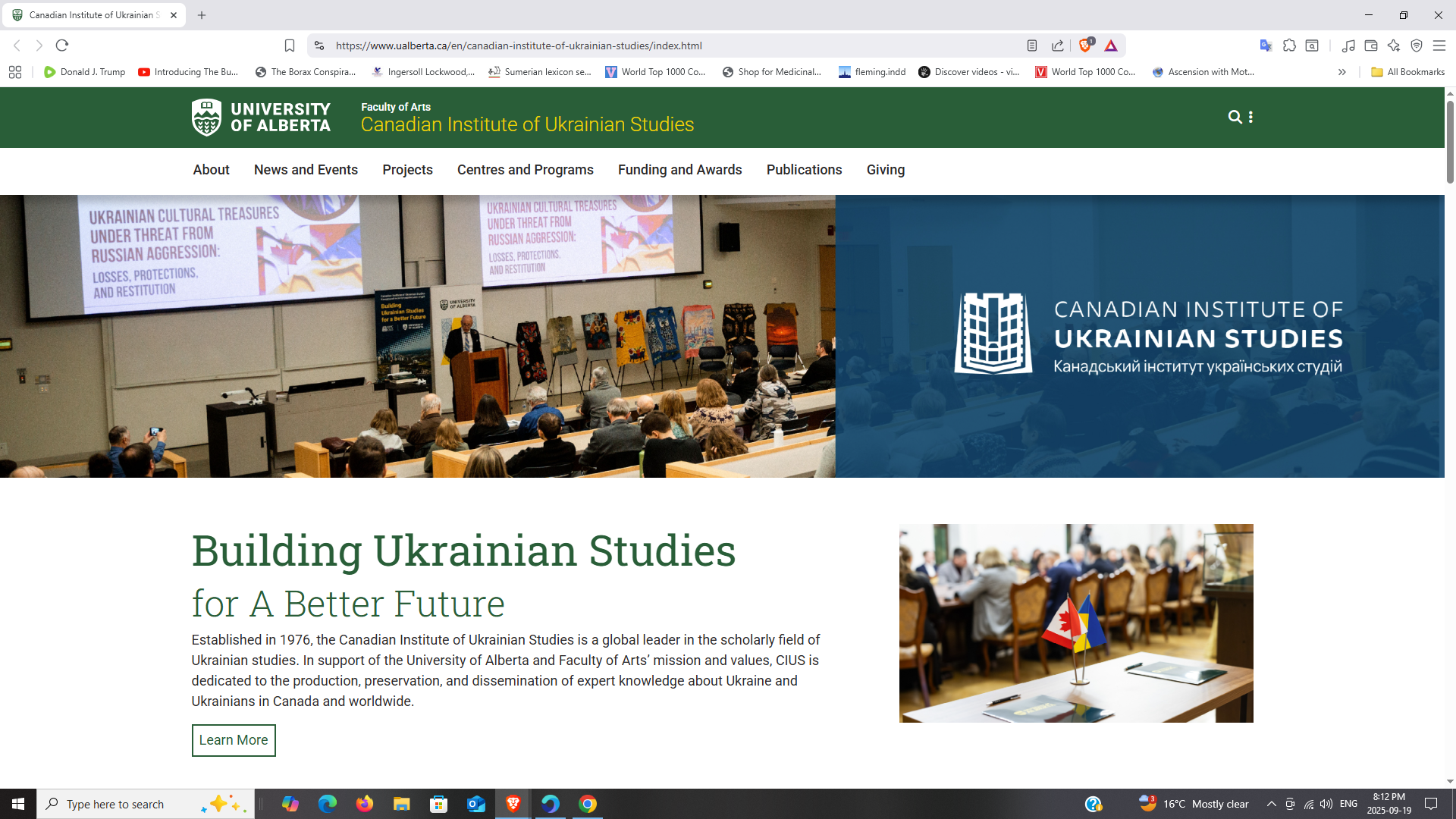
Task: Click the University of Alberta logo
Action: coord(261,118)
